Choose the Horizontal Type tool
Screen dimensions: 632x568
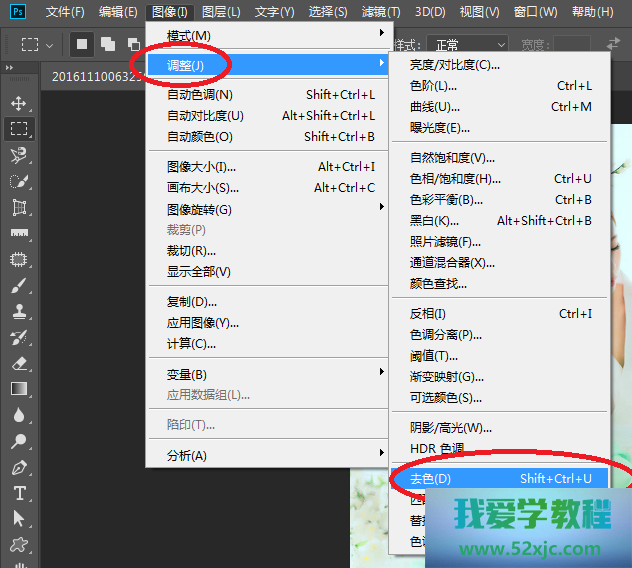(x=19, y=493)
